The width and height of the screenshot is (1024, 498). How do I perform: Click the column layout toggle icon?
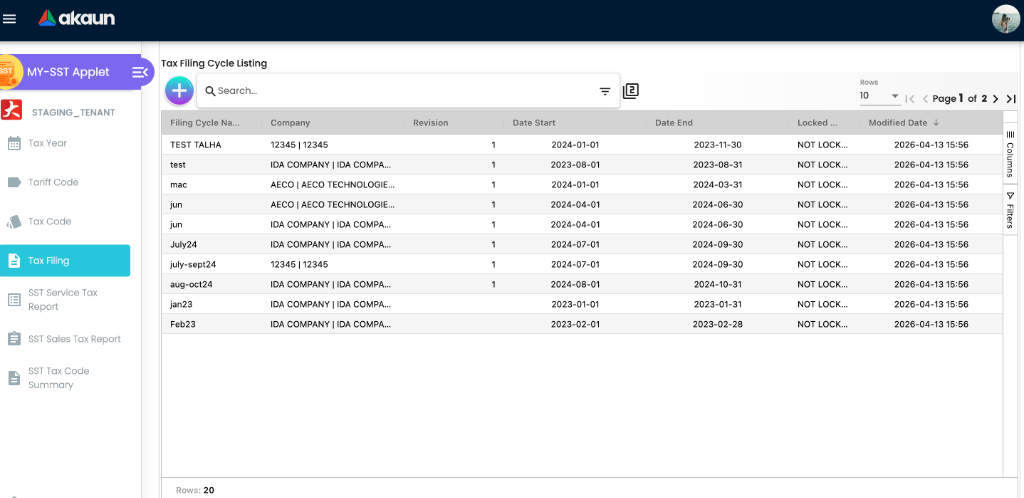click(x=630, y=91)
